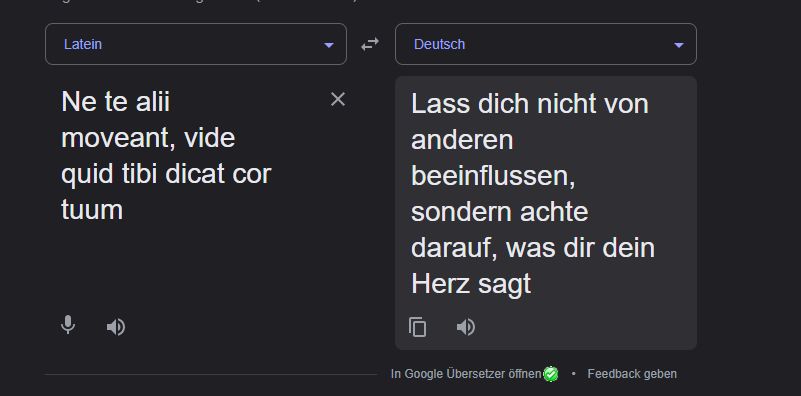
Task: Listen to the Latin source text
Action: click(116, 327)
